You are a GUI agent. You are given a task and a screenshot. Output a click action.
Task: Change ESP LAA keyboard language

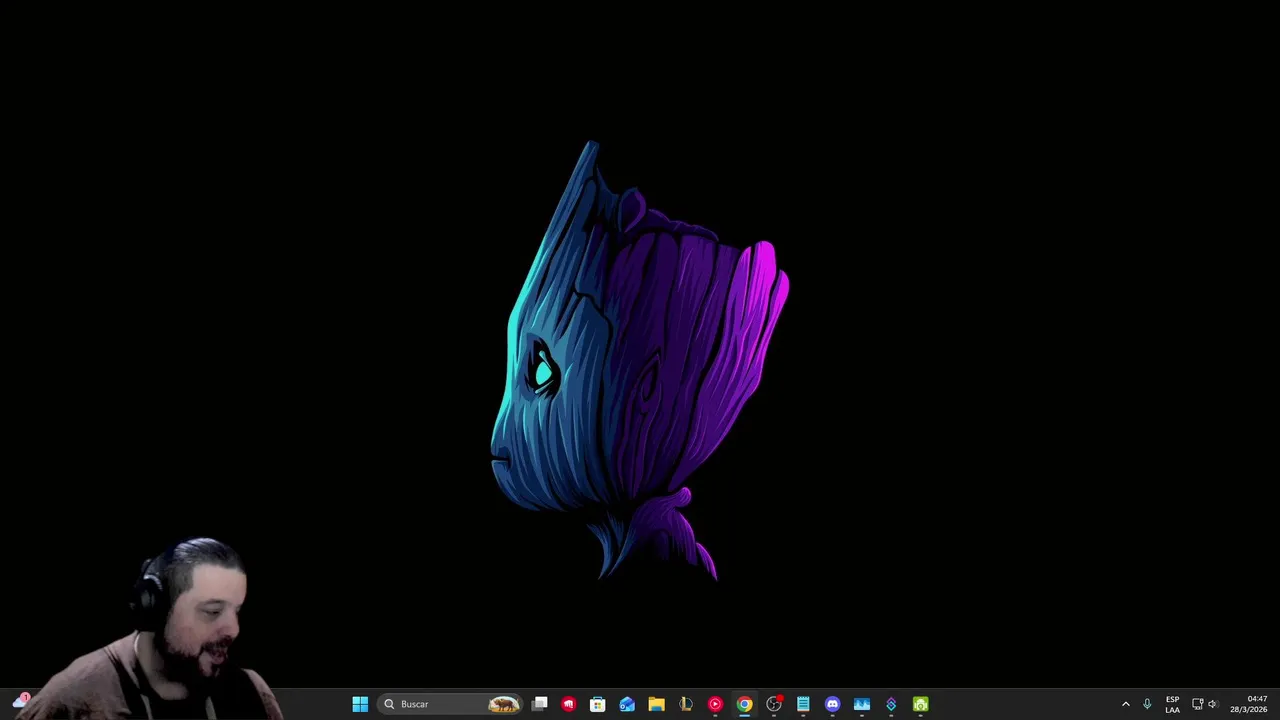pyautogui.click(x=1172, y=704)
